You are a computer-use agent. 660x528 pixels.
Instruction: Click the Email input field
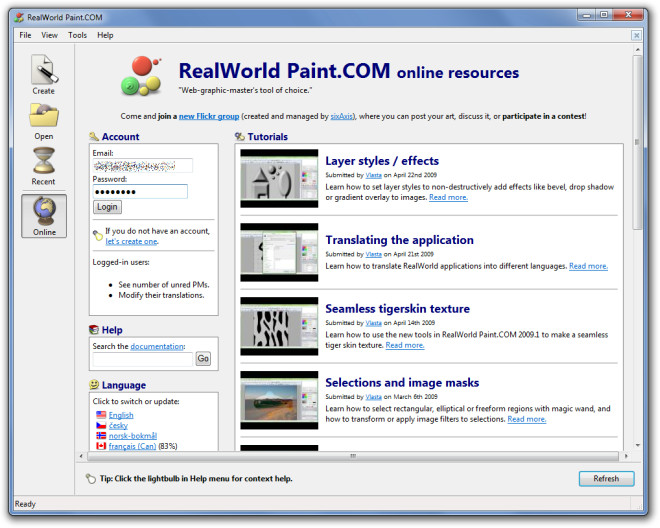[x=142, y=166]
